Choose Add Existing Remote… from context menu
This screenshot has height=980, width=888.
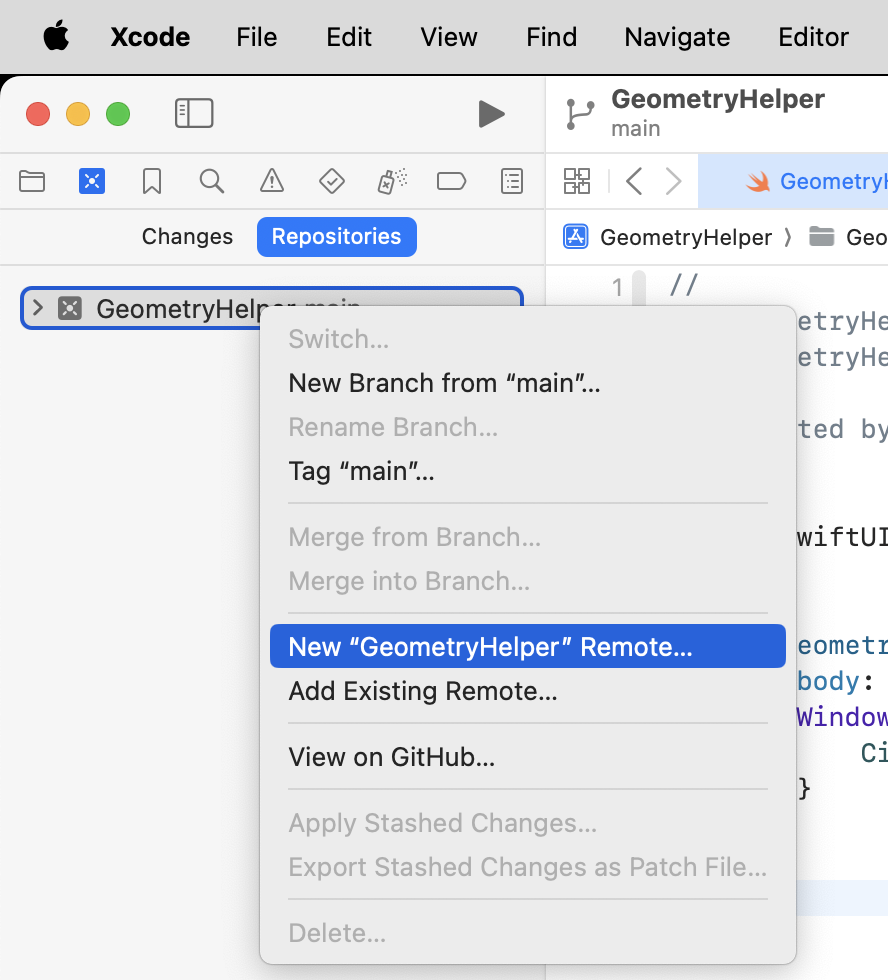423,691
